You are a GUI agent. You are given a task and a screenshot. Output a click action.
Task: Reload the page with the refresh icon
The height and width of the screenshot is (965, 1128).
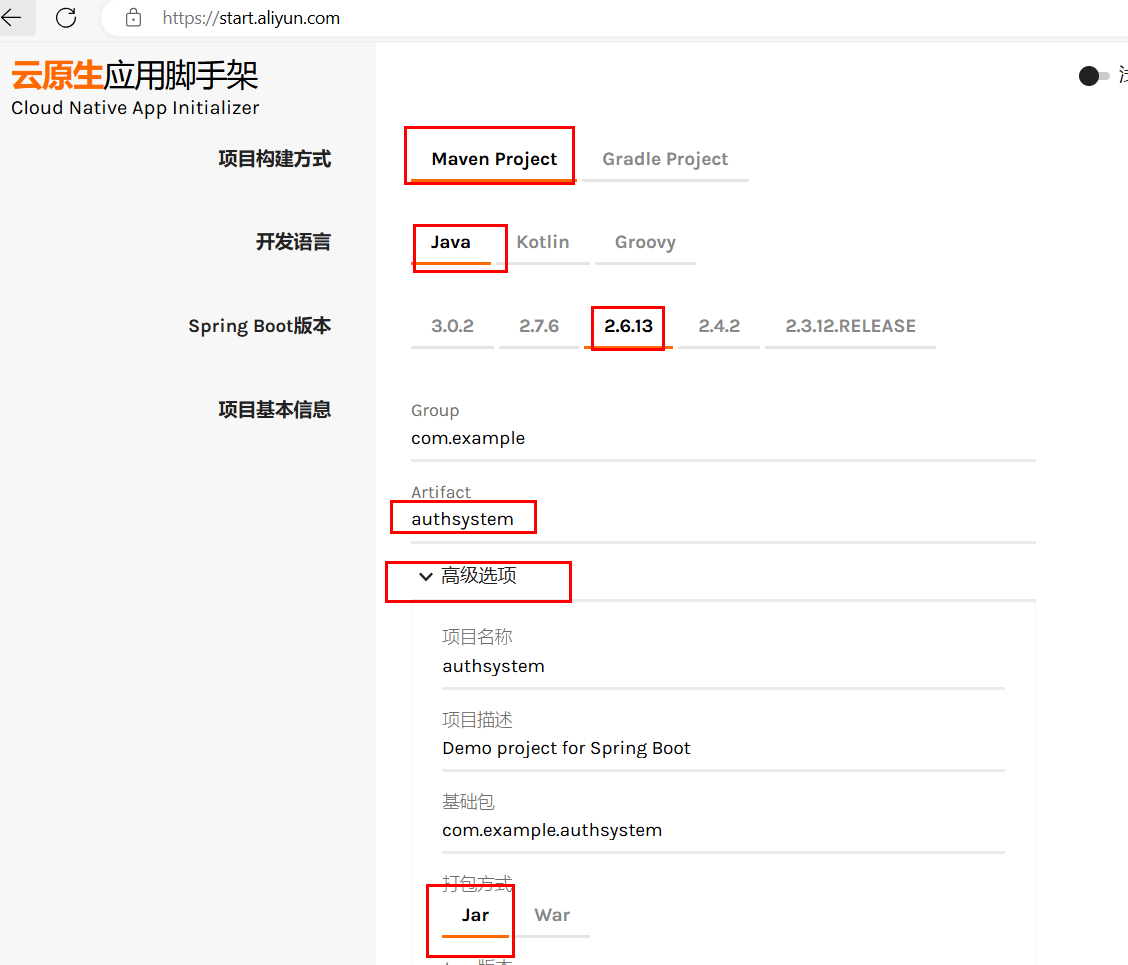pos(66,17)
